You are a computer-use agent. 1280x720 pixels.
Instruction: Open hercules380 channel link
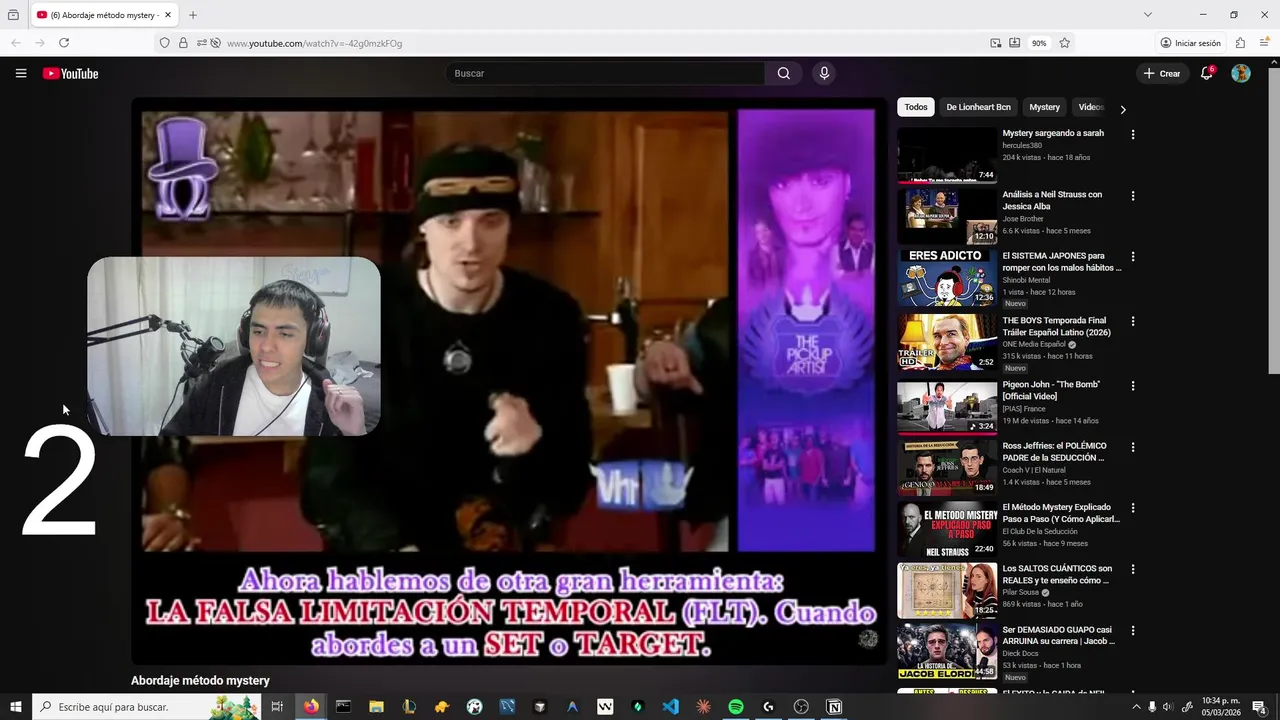coord(1022,145)
